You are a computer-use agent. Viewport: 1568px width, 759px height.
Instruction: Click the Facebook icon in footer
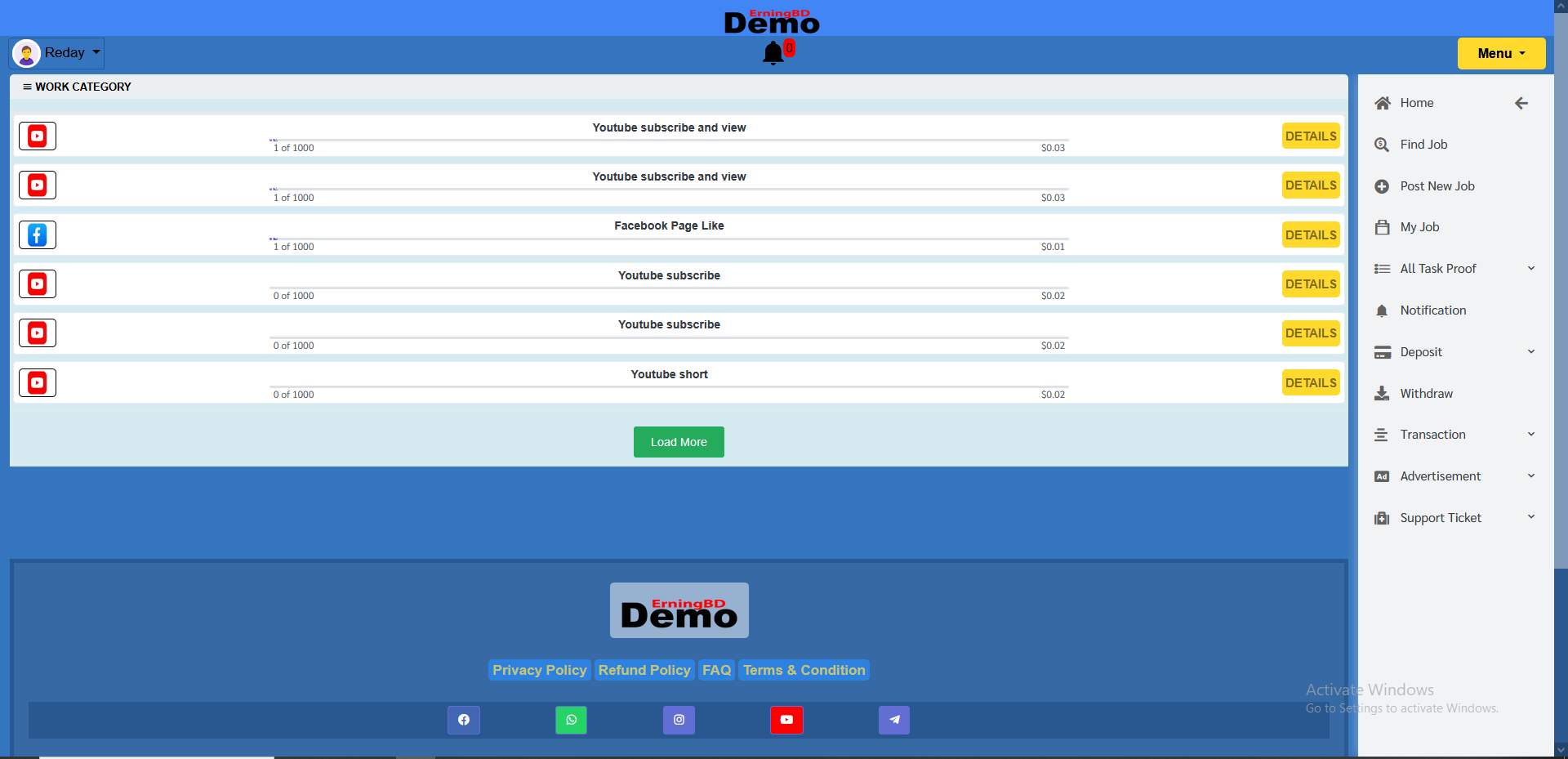pos(463,720)
